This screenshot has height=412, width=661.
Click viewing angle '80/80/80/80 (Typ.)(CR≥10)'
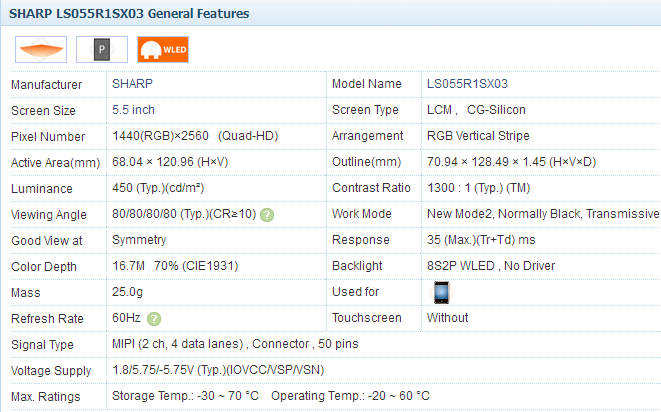click(184, 214)
